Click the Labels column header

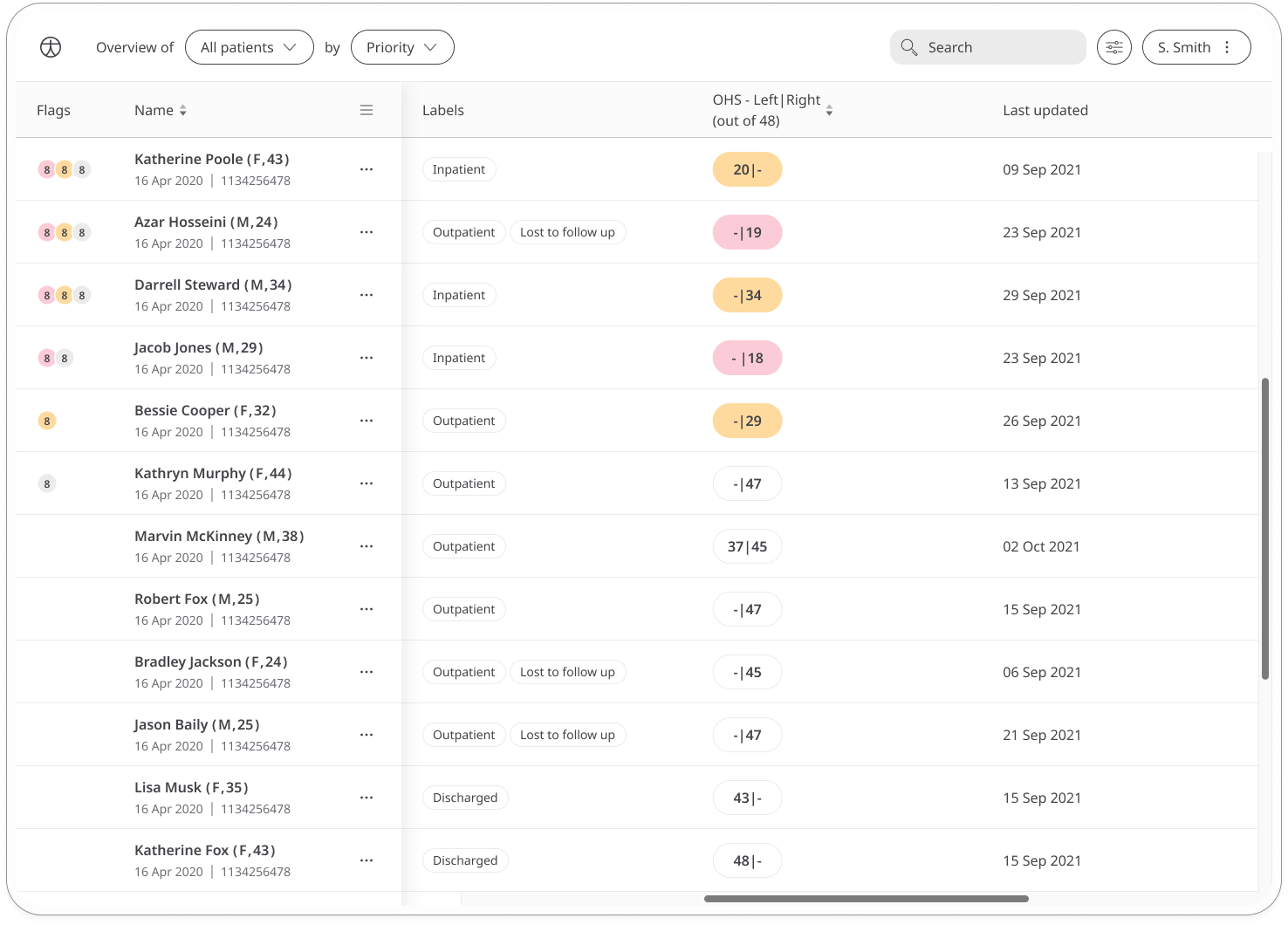(443, 110)
